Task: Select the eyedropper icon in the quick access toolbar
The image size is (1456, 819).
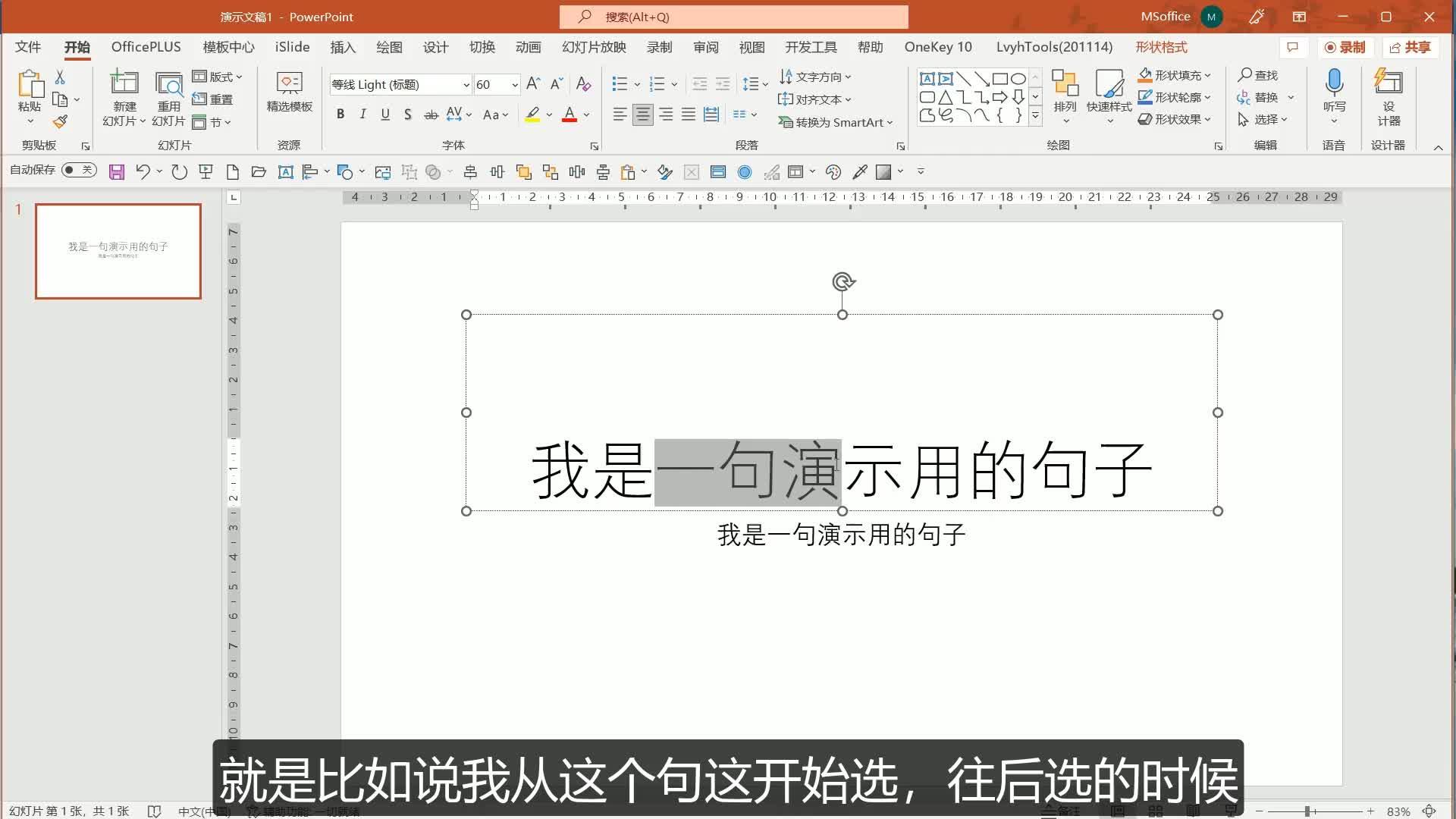Action: coord(860,172)
